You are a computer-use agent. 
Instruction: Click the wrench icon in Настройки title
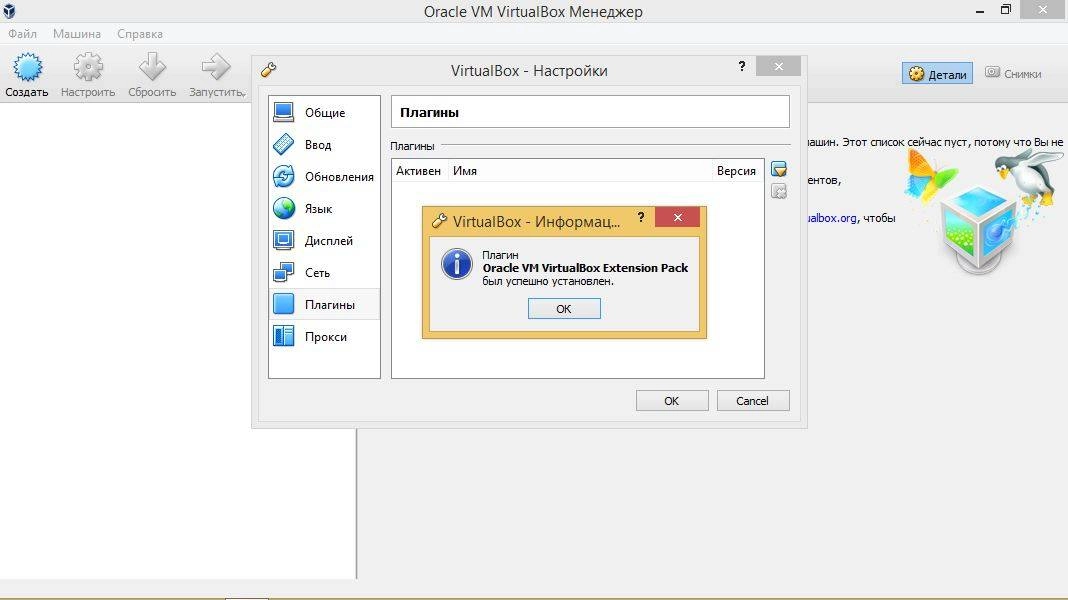(268, 69)
